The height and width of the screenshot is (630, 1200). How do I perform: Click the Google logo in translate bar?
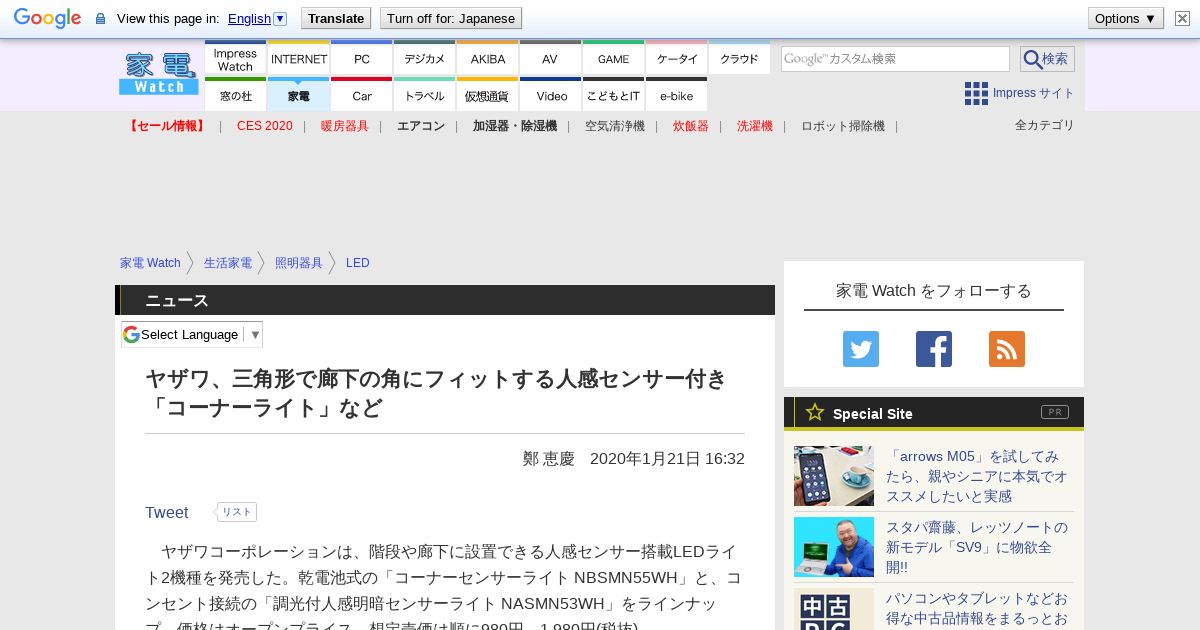click(x=47, y=18)
